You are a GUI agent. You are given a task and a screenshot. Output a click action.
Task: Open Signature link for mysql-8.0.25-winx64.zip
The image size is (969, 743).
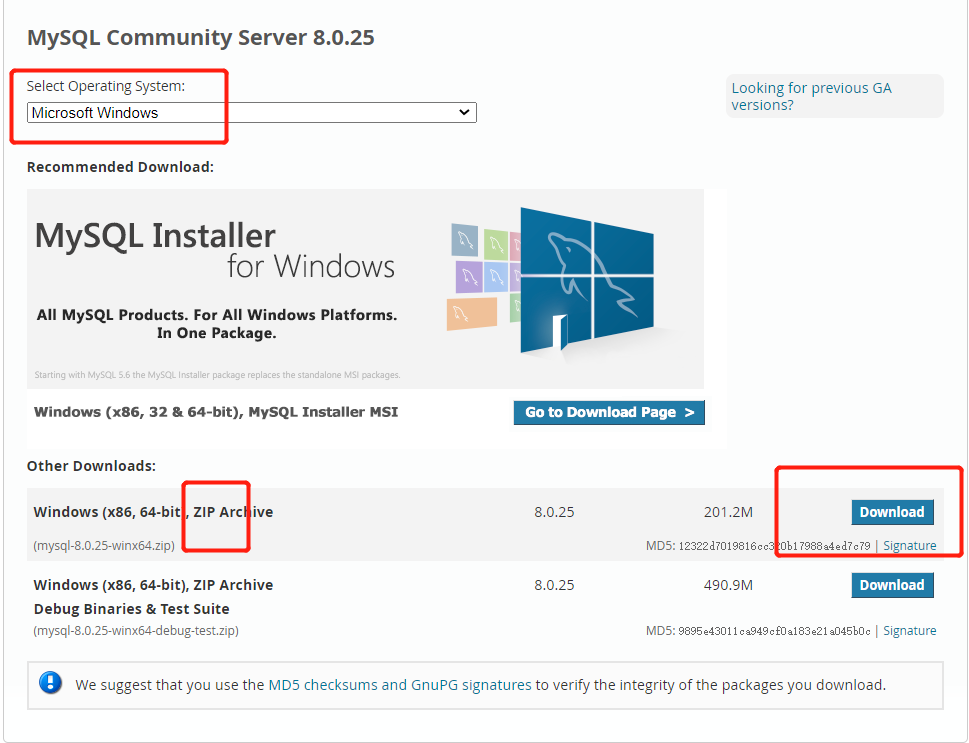(909, 546)
